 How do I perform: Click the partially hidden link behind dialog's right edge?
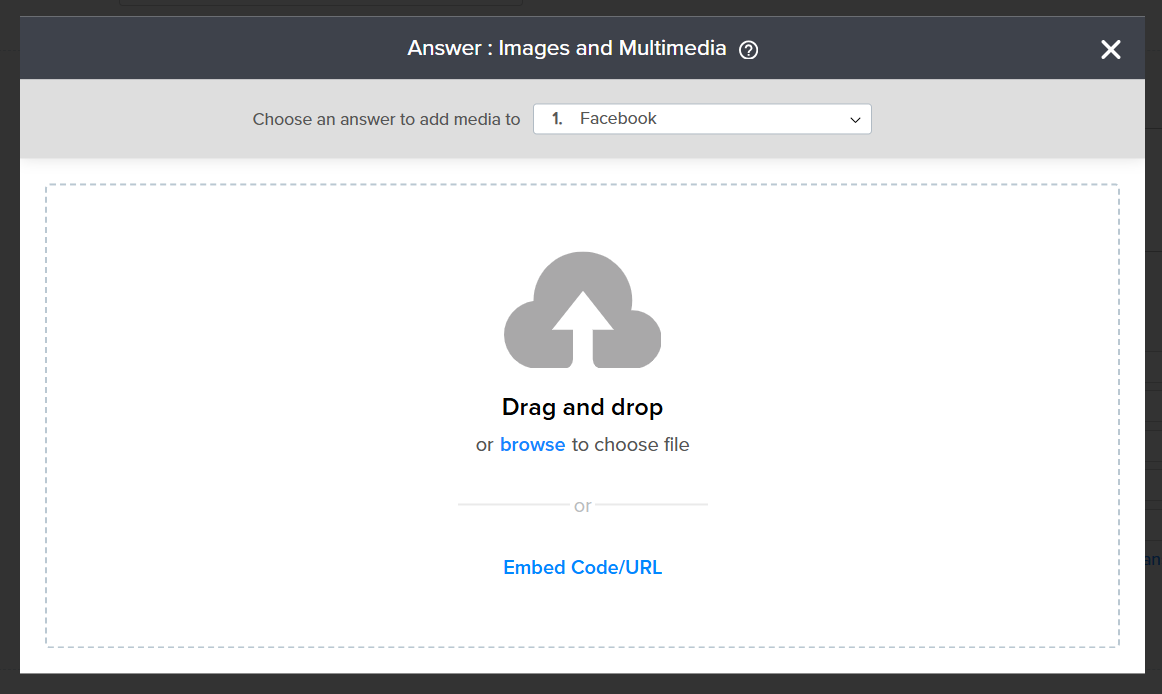point(1153,560)
